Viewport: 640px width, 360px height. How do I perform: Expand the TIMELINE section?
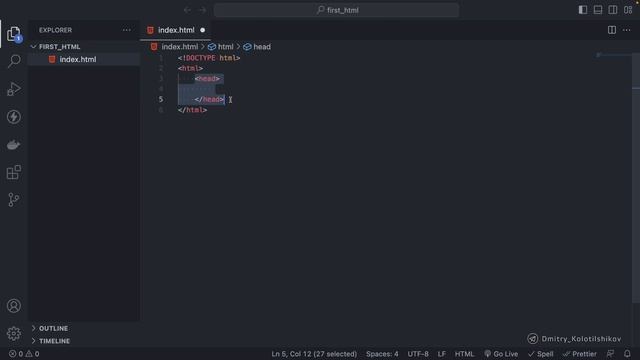[83, 341]
